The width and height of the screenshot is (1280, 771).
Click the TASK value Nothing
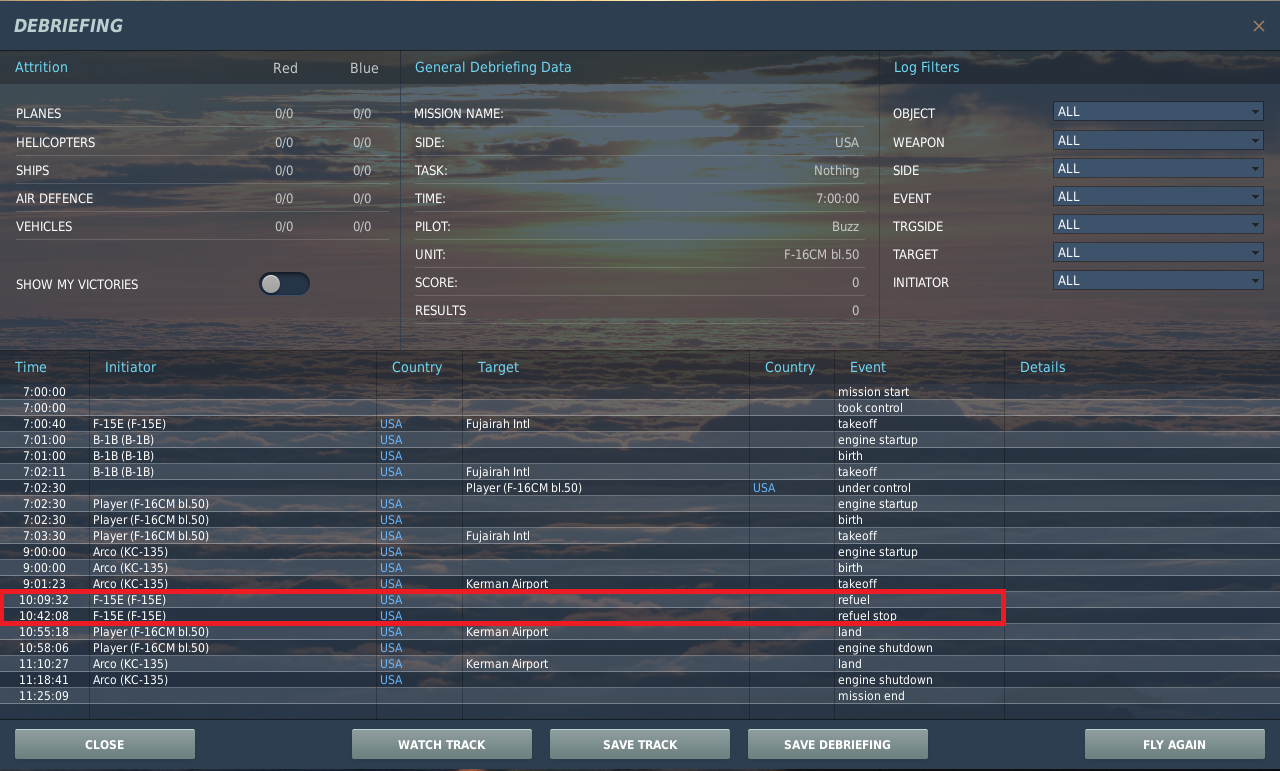tap(837, 171)
